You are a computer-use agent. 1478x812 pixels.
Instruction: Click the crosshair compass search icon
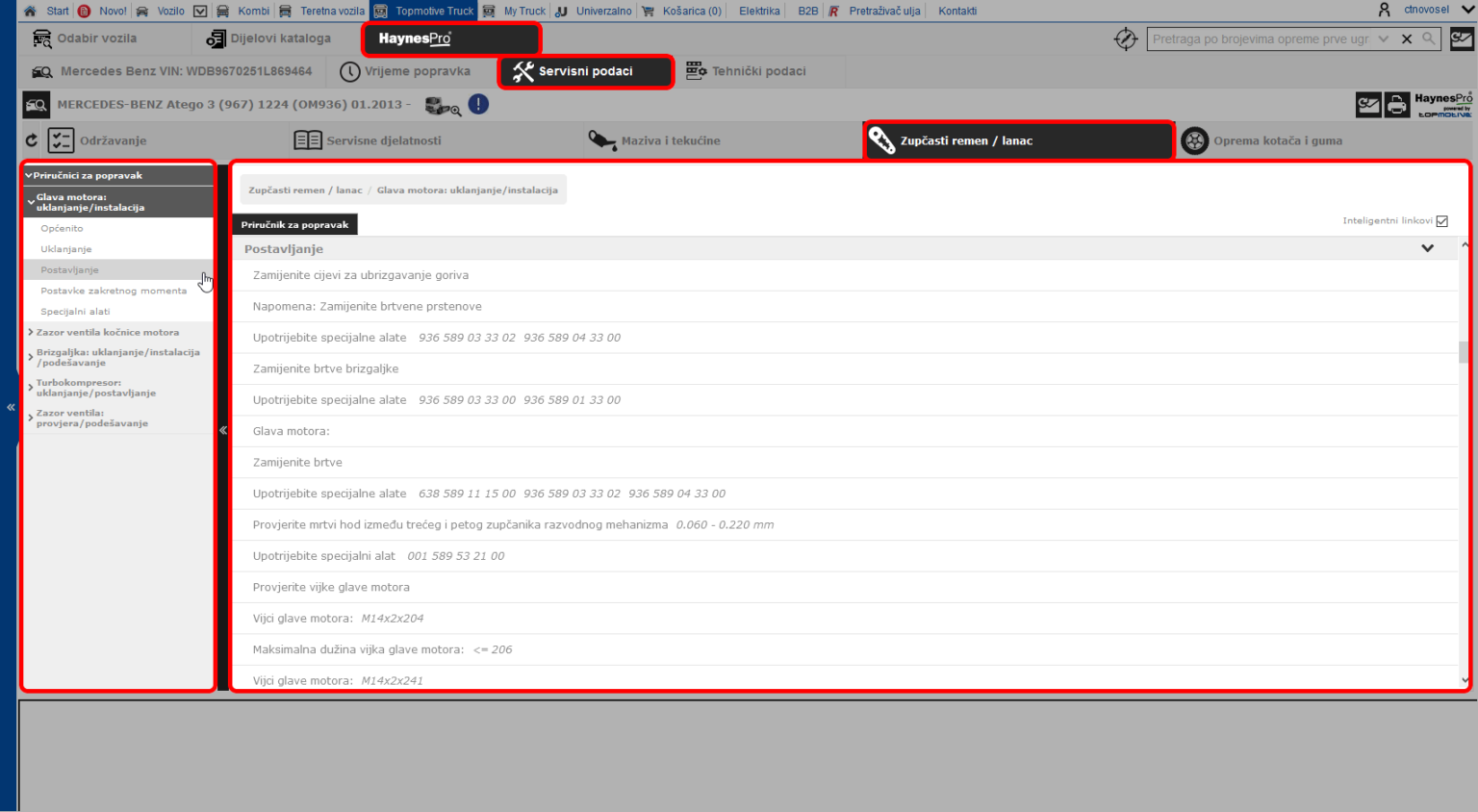pos(1125,39)
